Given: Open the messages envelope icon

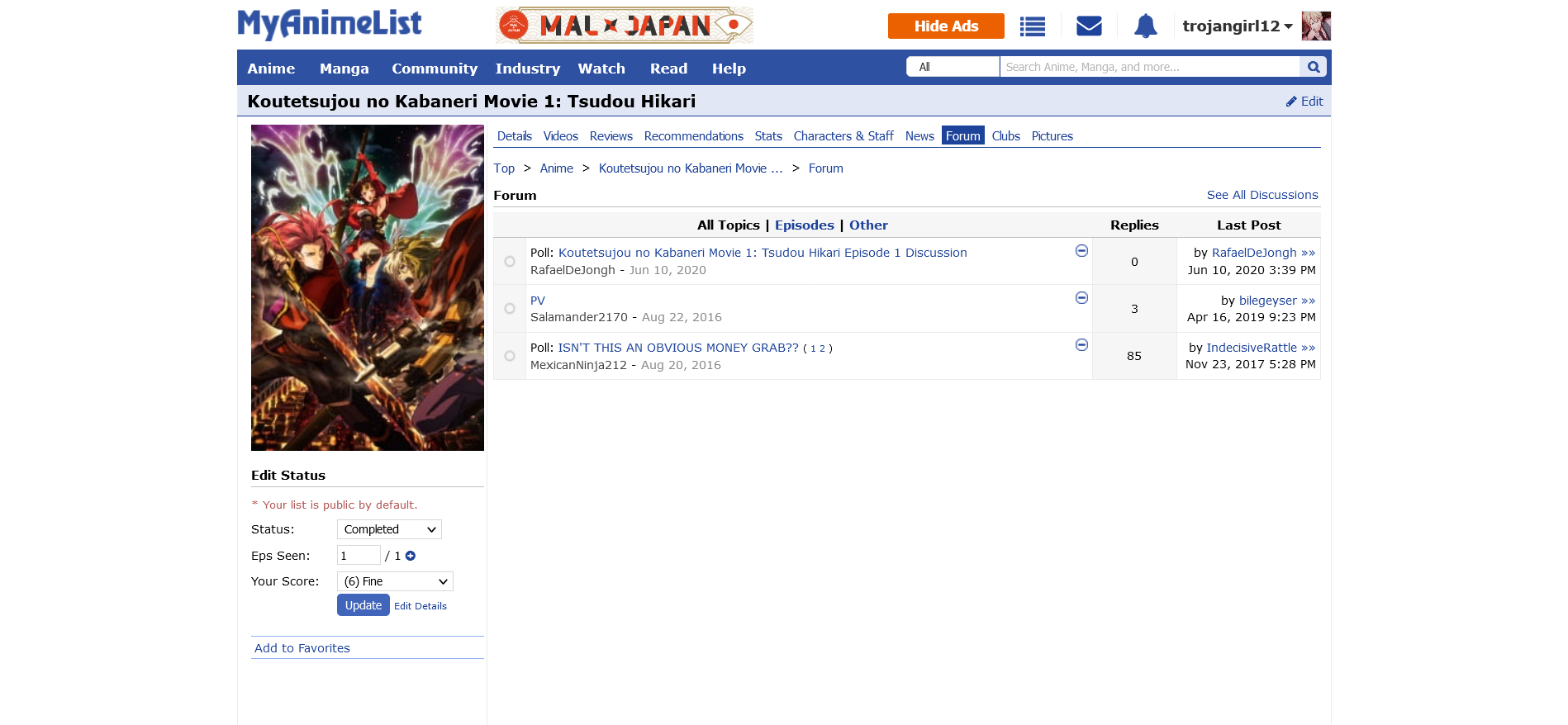Looking at the screenshot, I should (1089, 26).
